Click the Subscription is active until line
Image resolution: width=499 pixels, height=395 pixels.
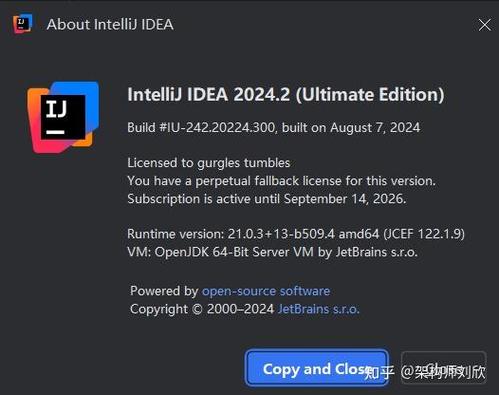[x=267, y=199]
